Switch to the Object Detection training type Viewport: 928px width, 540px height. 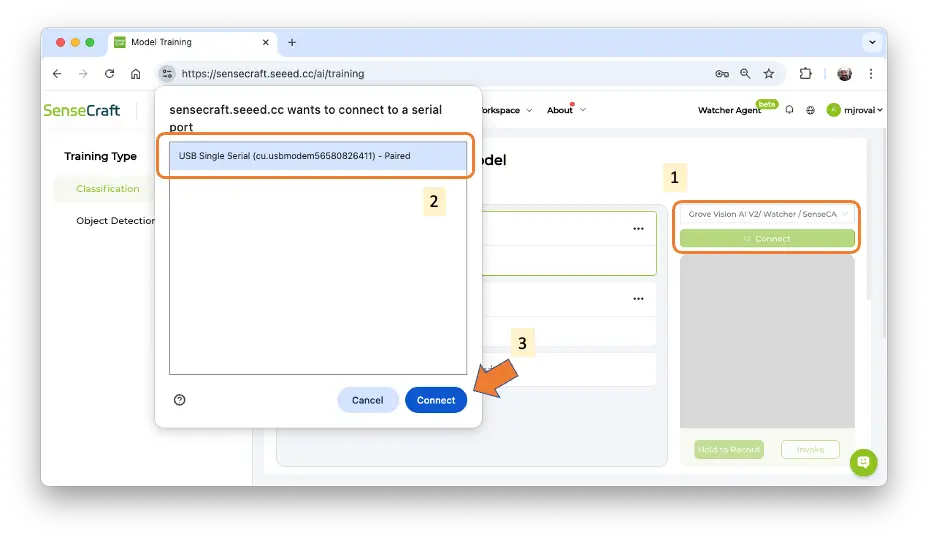(116, 221)
